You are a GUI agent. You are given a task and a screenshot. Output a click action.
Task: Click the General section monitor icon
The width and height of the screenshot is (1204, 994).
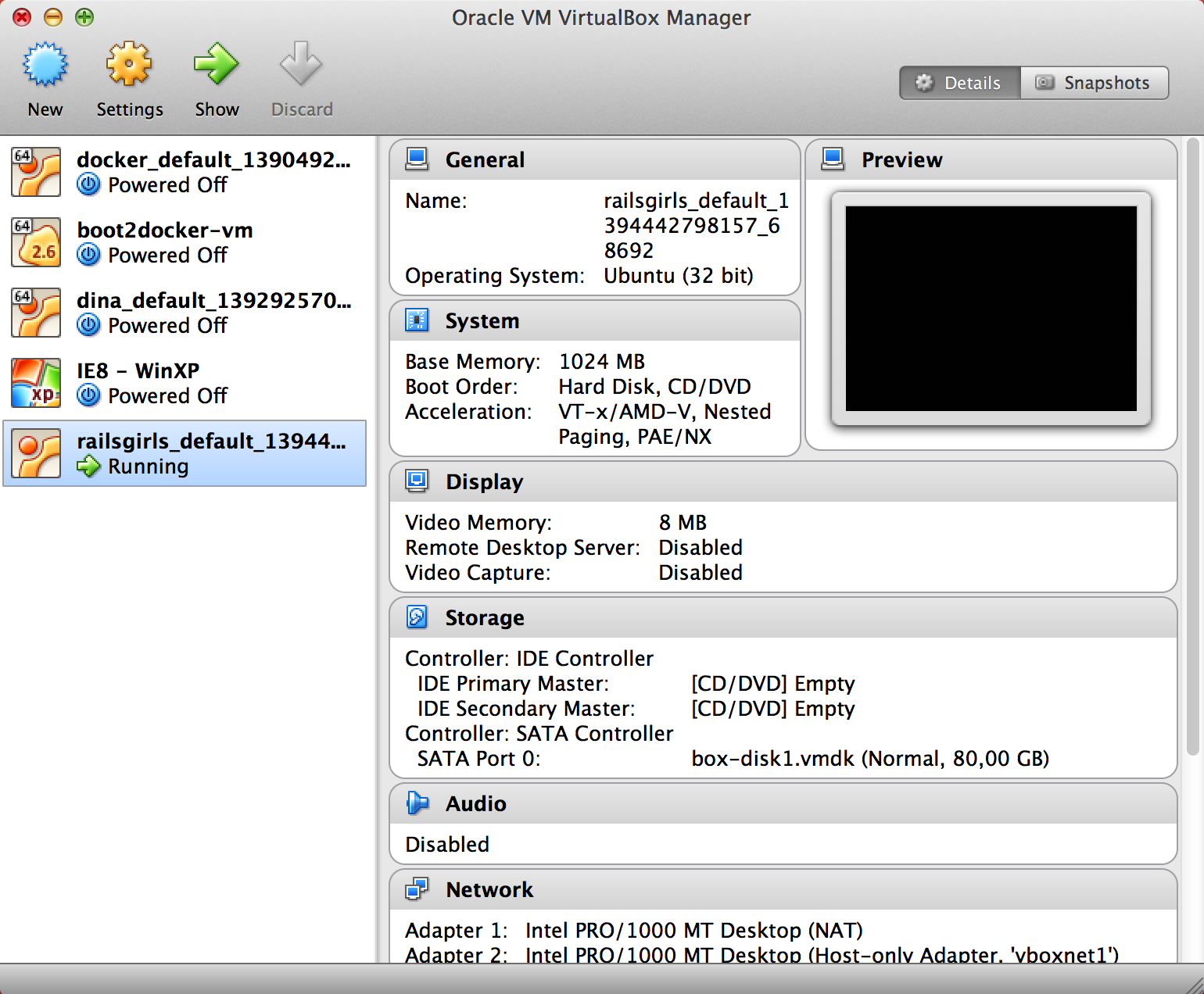click(x=417, y=159)
